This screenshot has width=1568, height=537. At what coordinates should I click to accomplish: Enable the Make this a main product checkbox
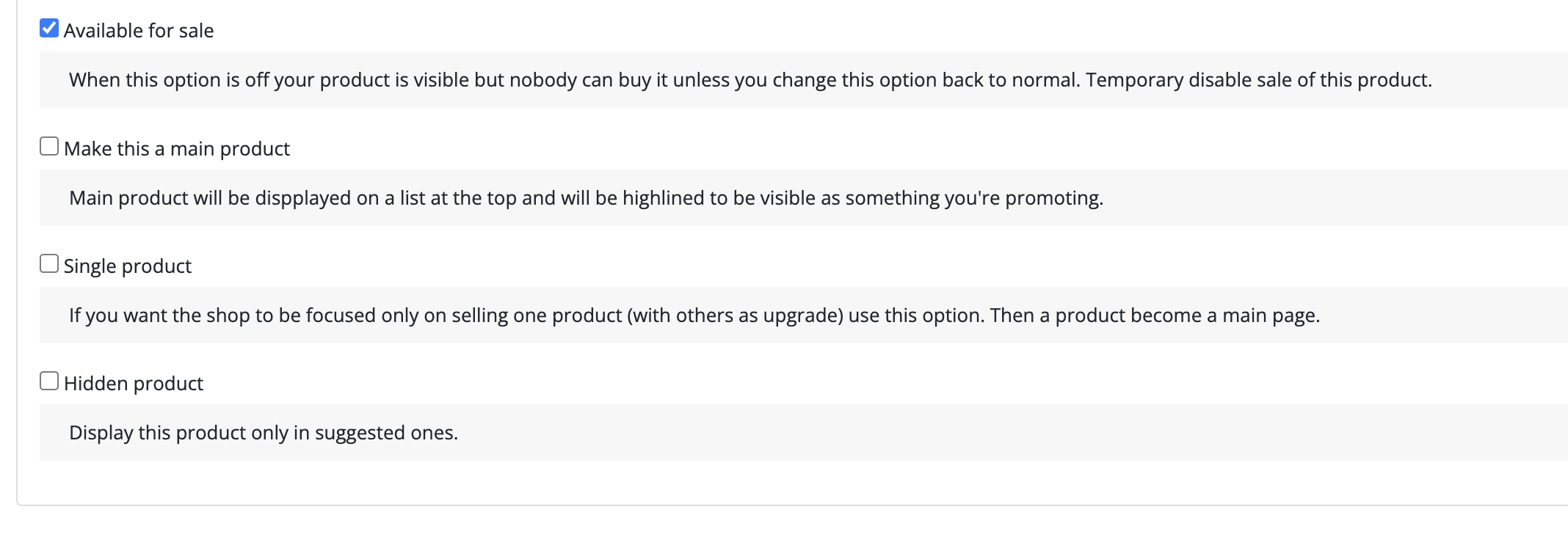coord(49,147)
